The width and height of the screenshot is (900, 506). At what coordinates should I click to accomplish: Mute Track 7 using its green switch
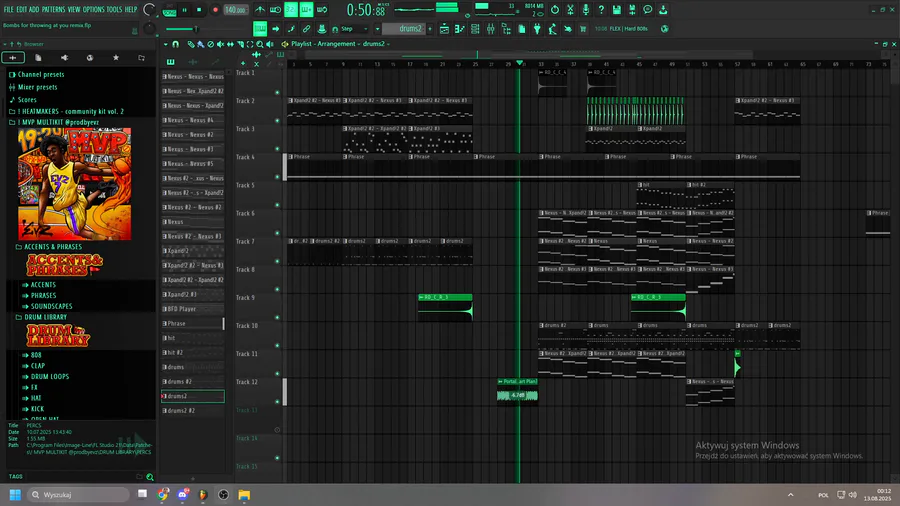277,261
